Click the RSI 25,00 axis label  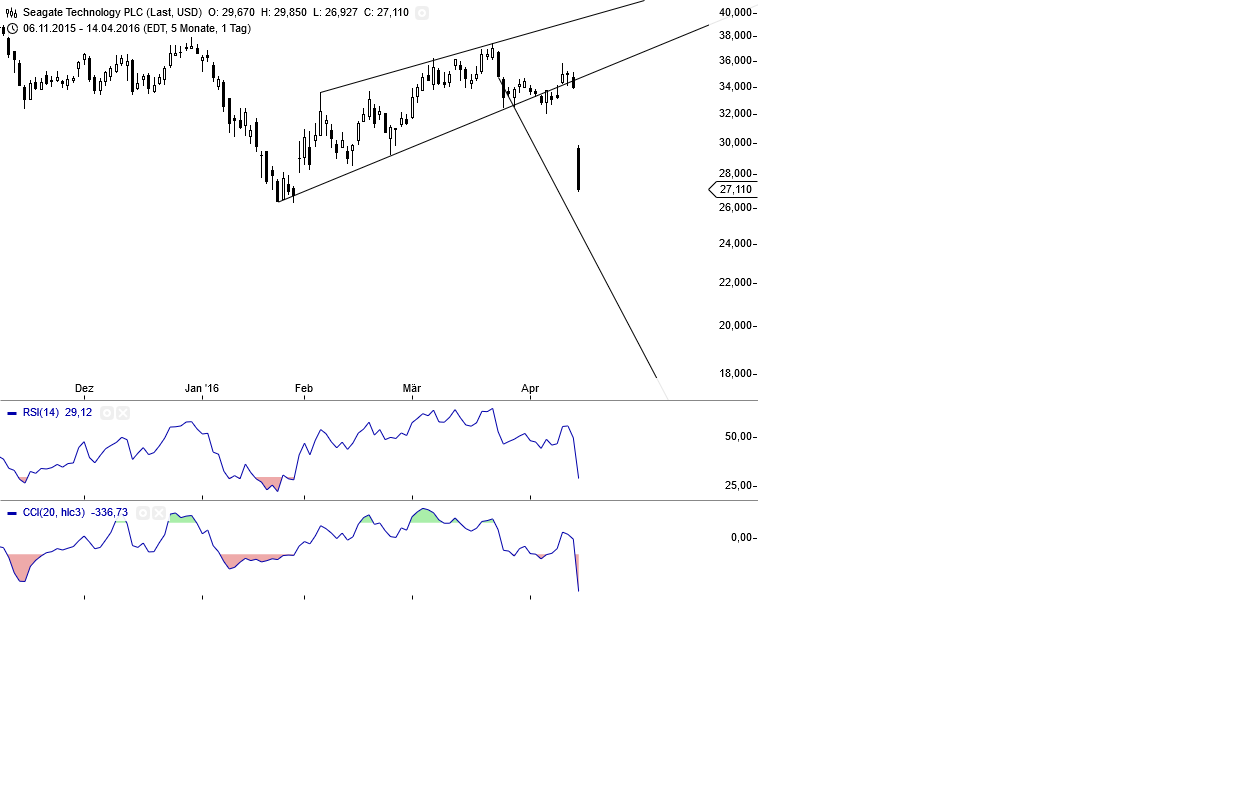point(740,486)
